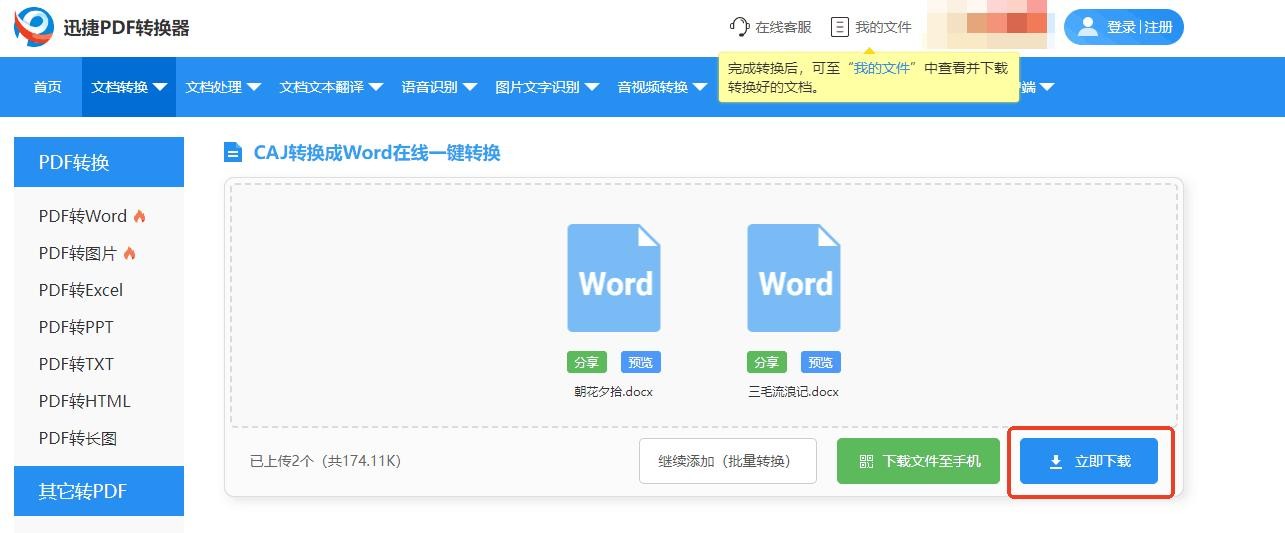Open 我的文件 link in tooltip

click(881, 68)
